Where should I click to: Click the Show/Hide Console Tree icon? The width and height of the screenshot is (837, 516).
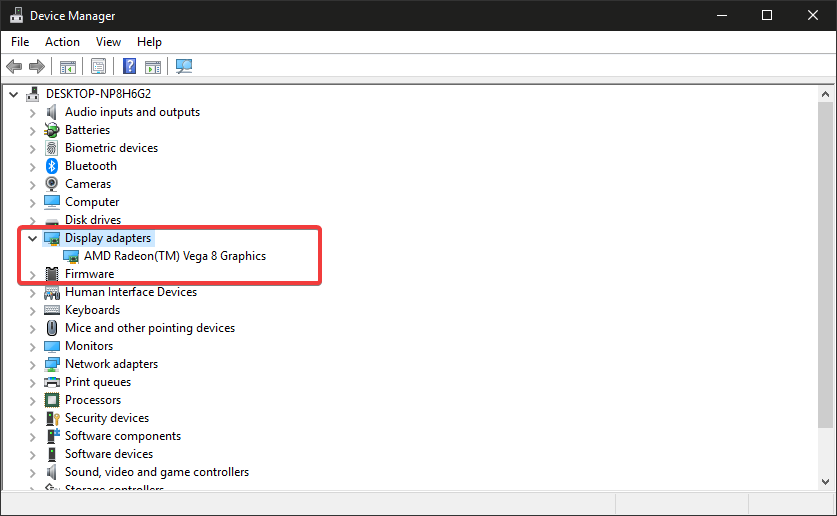(67, 67)
